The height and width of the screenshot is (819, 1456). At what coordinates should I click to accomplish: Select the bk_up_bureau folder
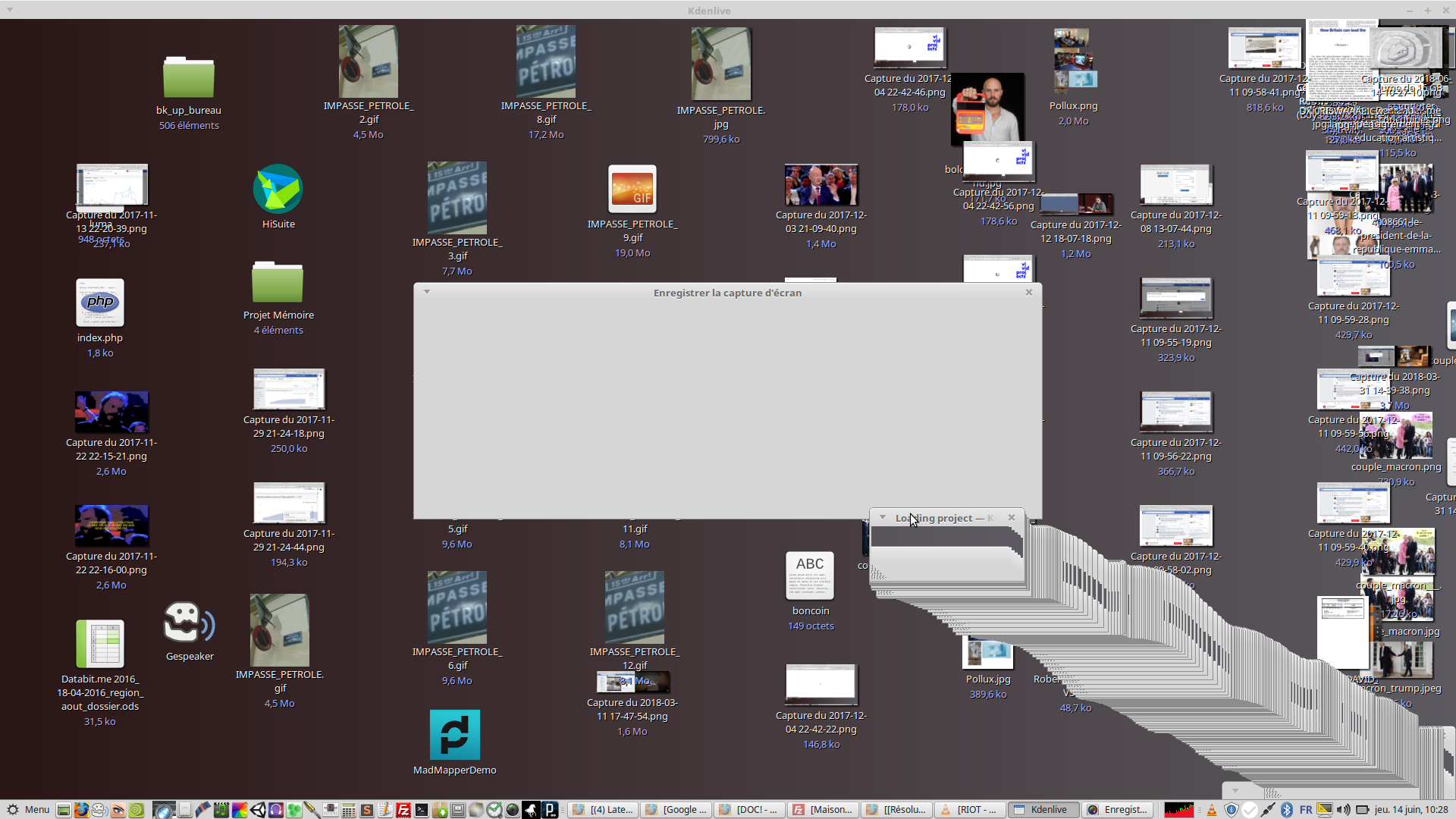click(x=189, y=77)
